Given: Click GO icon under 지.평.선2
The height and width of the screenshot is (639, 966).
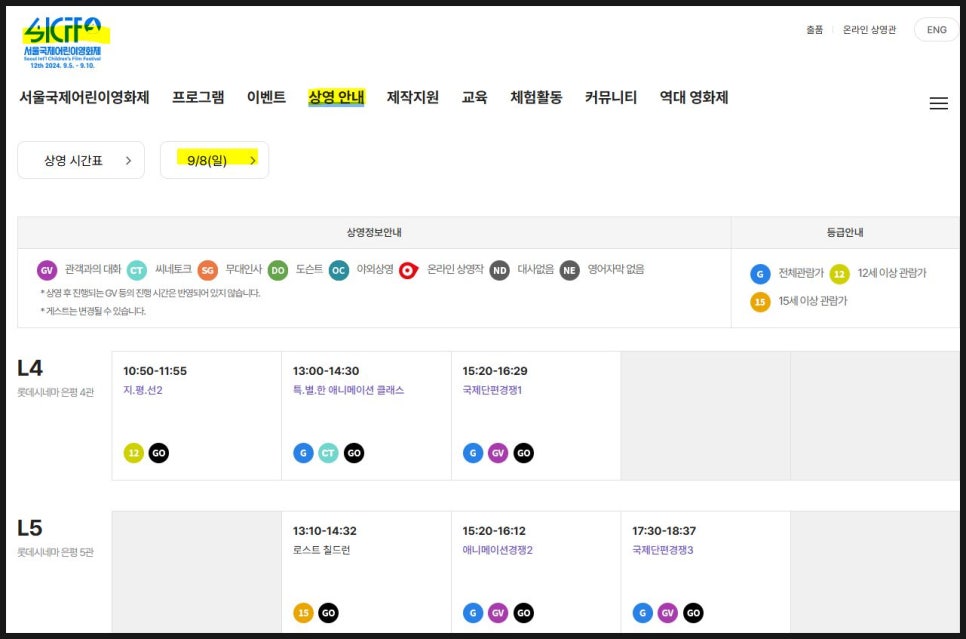Looking at the screenshot, I should (158, 453).
